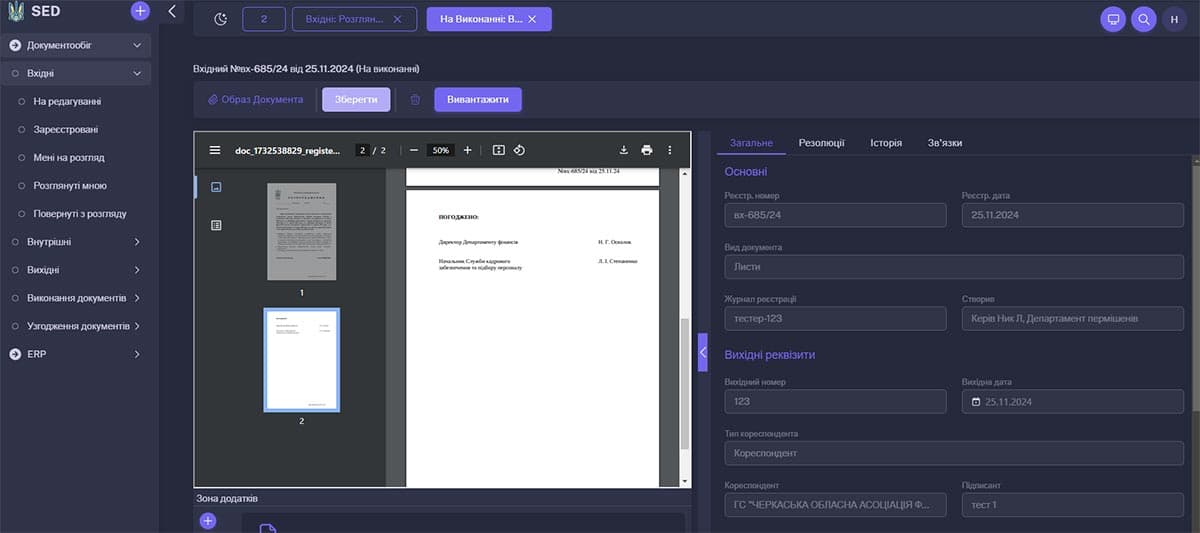Click the Створив field
Viewport: 1200px width, 533px height.
1073,318
